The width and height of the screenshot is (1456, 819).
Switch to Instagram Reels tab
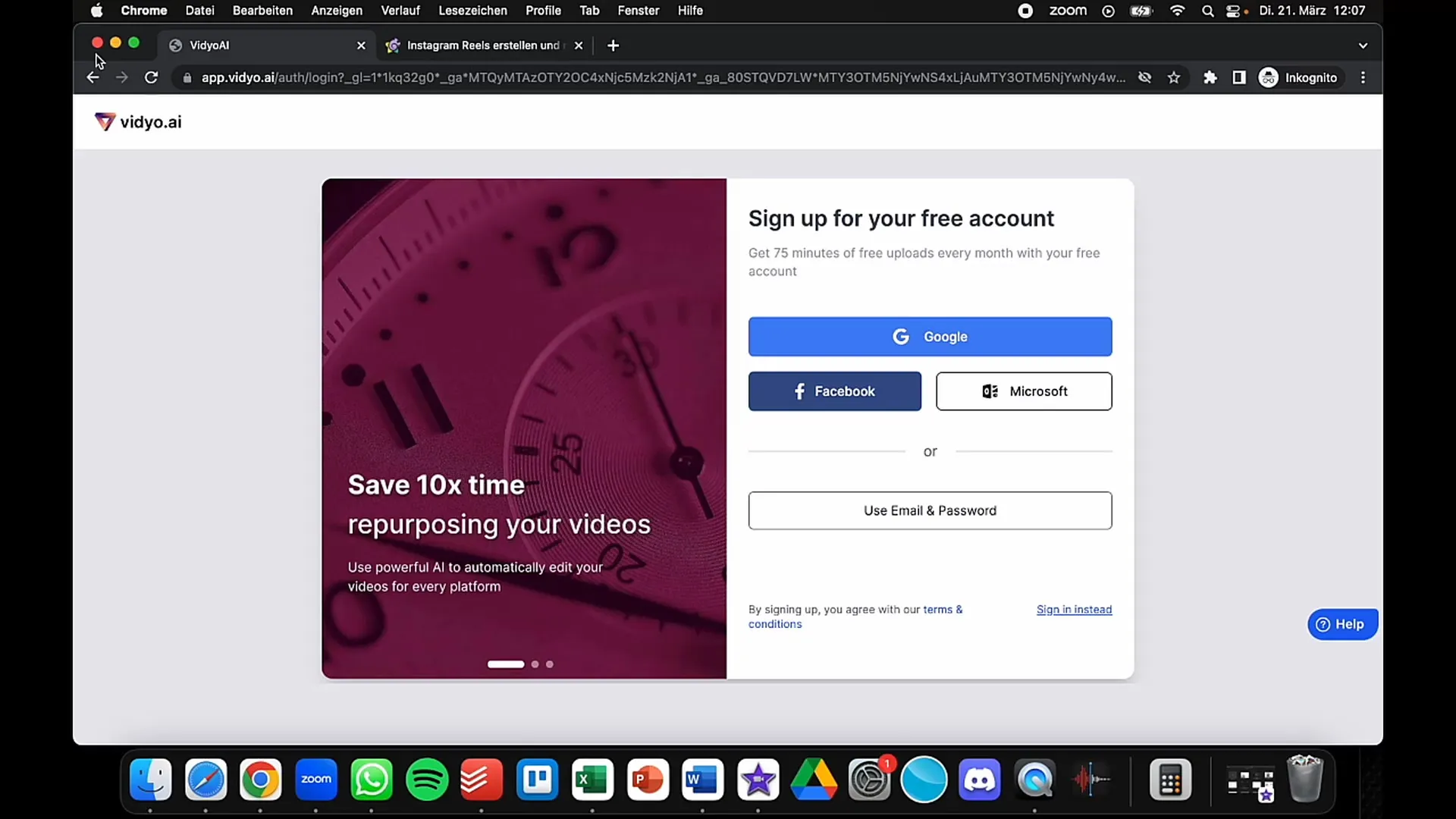click(483, 44)
